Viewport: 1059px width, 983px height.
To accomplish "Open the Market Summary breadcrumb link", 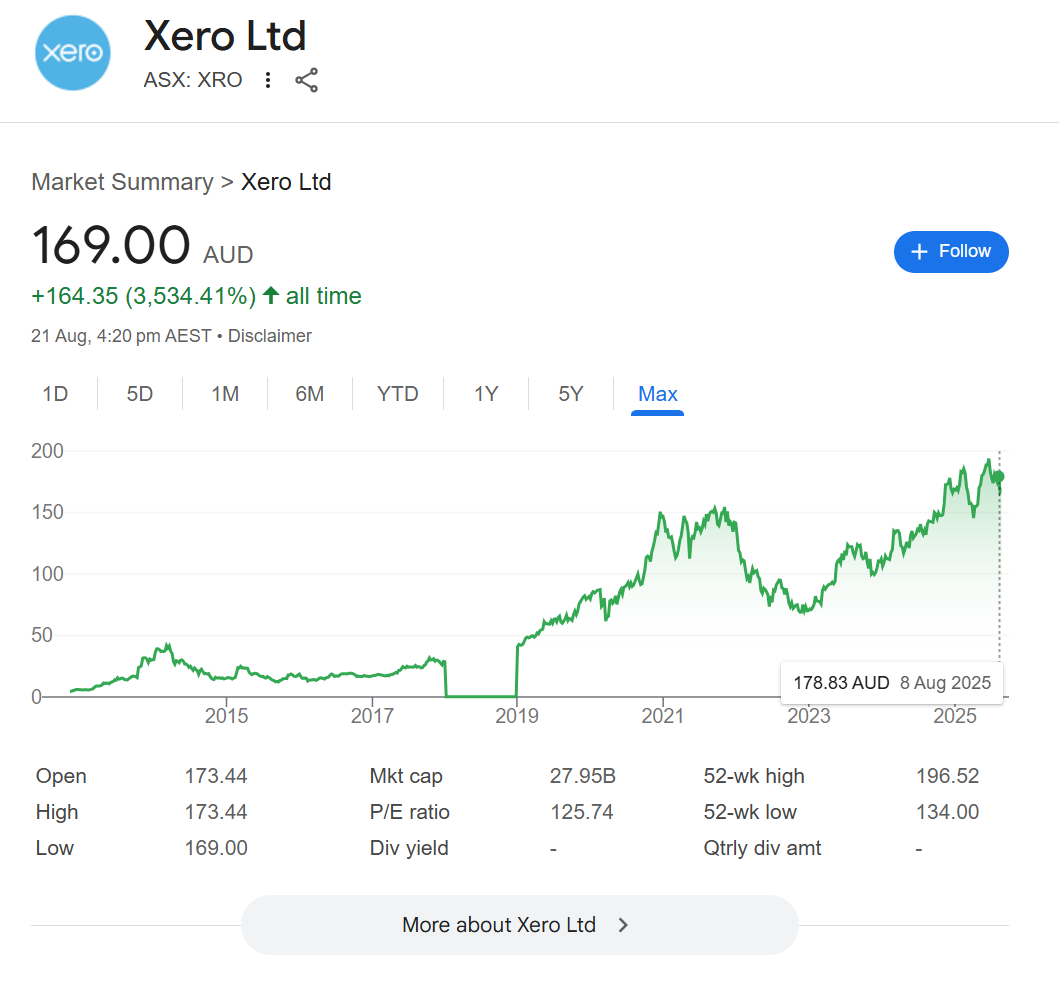I will point(122,182).
